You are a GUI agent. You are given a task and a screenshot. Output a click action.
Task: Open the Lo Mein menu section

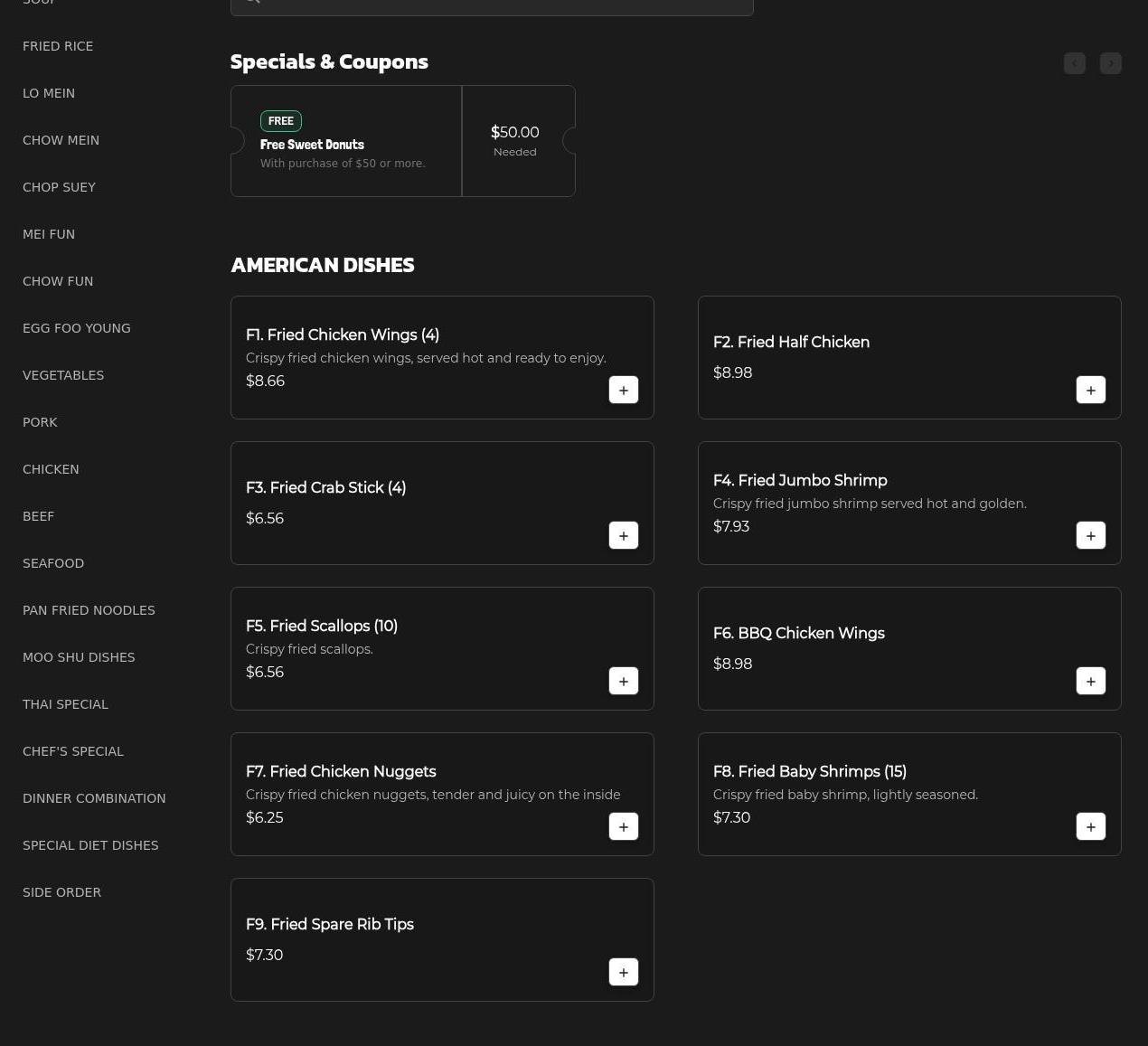click(49, 93)
